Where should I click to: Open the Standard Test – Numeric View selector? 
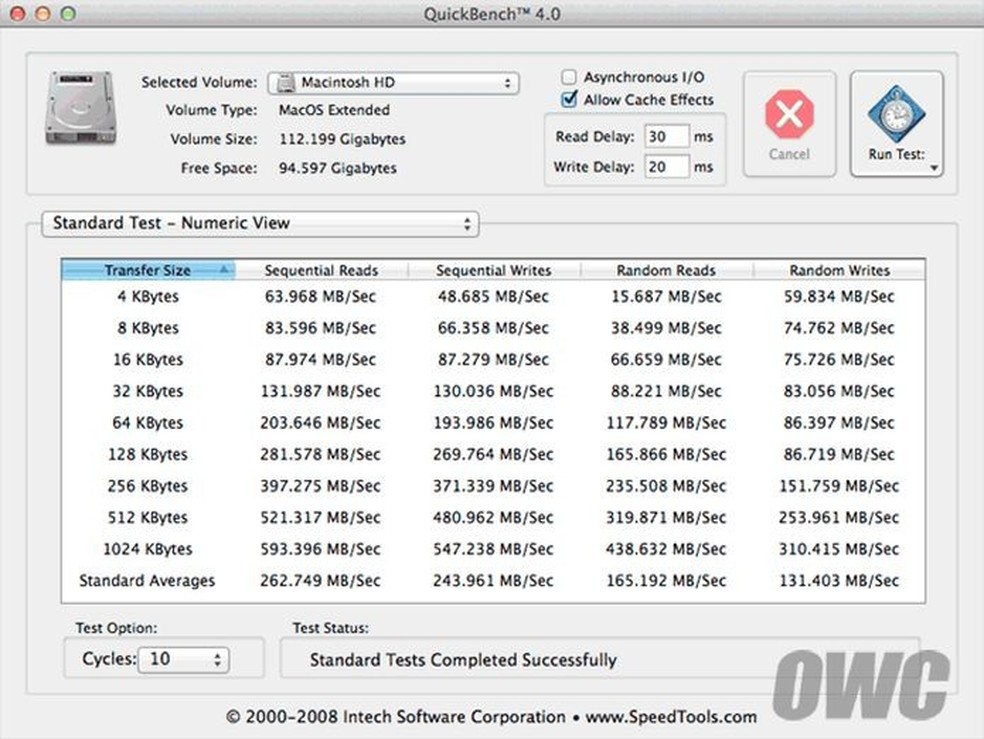tap(259, 224)
